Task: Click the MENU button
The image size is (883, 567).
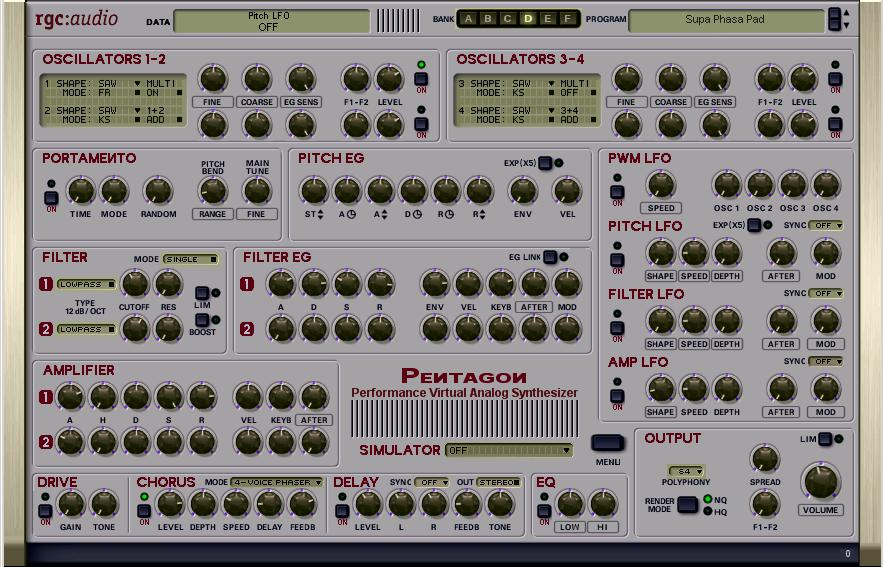Action: coord(608,443)
